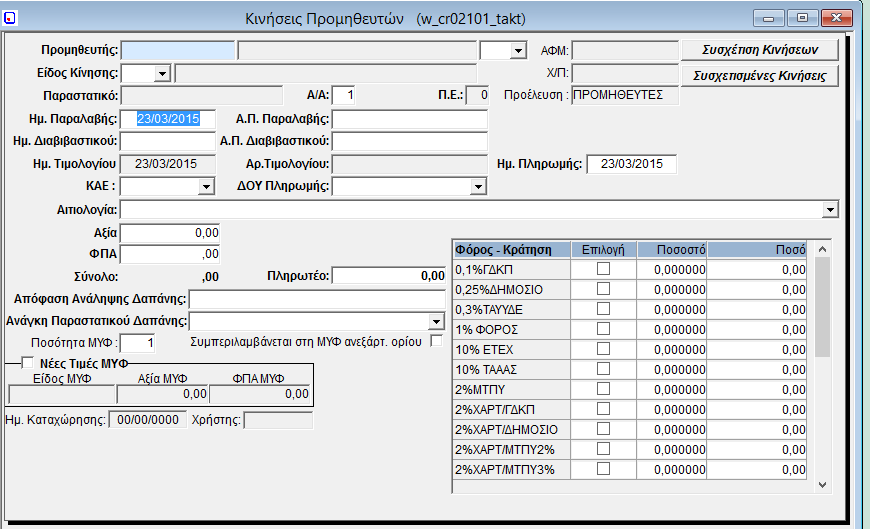The width and height of the screenshot is (870, 529).
Task: Click the tax table scroll down arrow
Action: click(x=822, y=485)
